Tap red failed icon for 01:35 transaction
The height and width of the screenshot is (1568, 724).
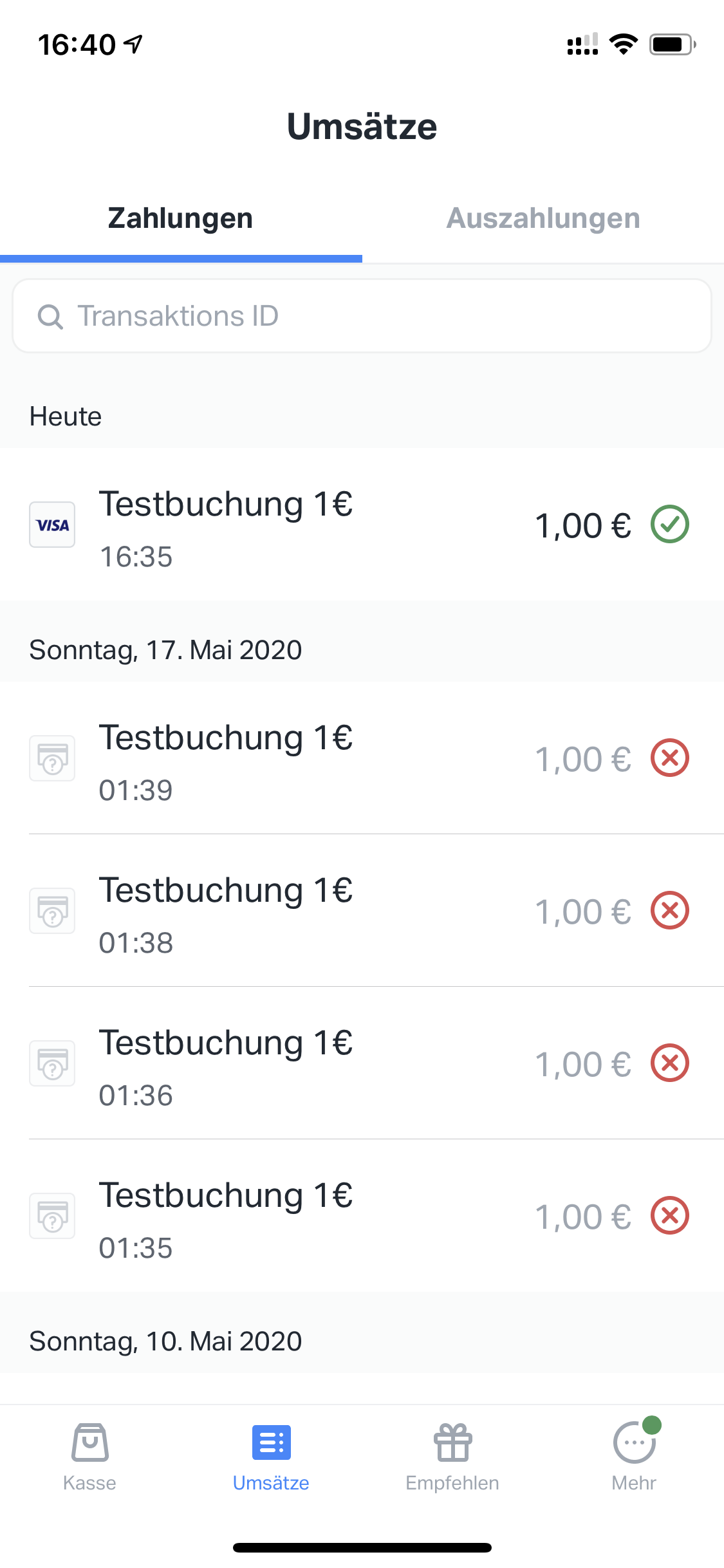tap(669, 1215)
